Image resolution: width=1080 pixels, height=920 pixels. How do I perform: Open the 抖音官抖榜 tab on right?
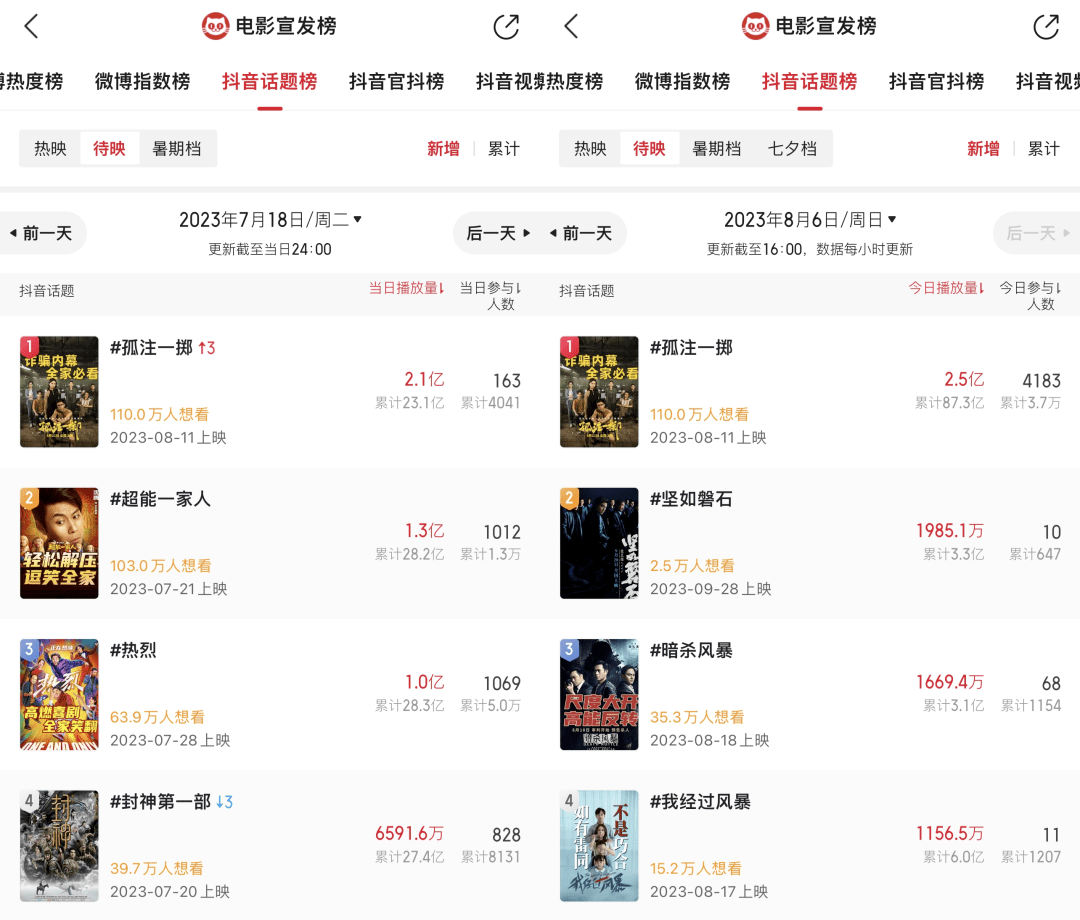[x=936, y=81]
